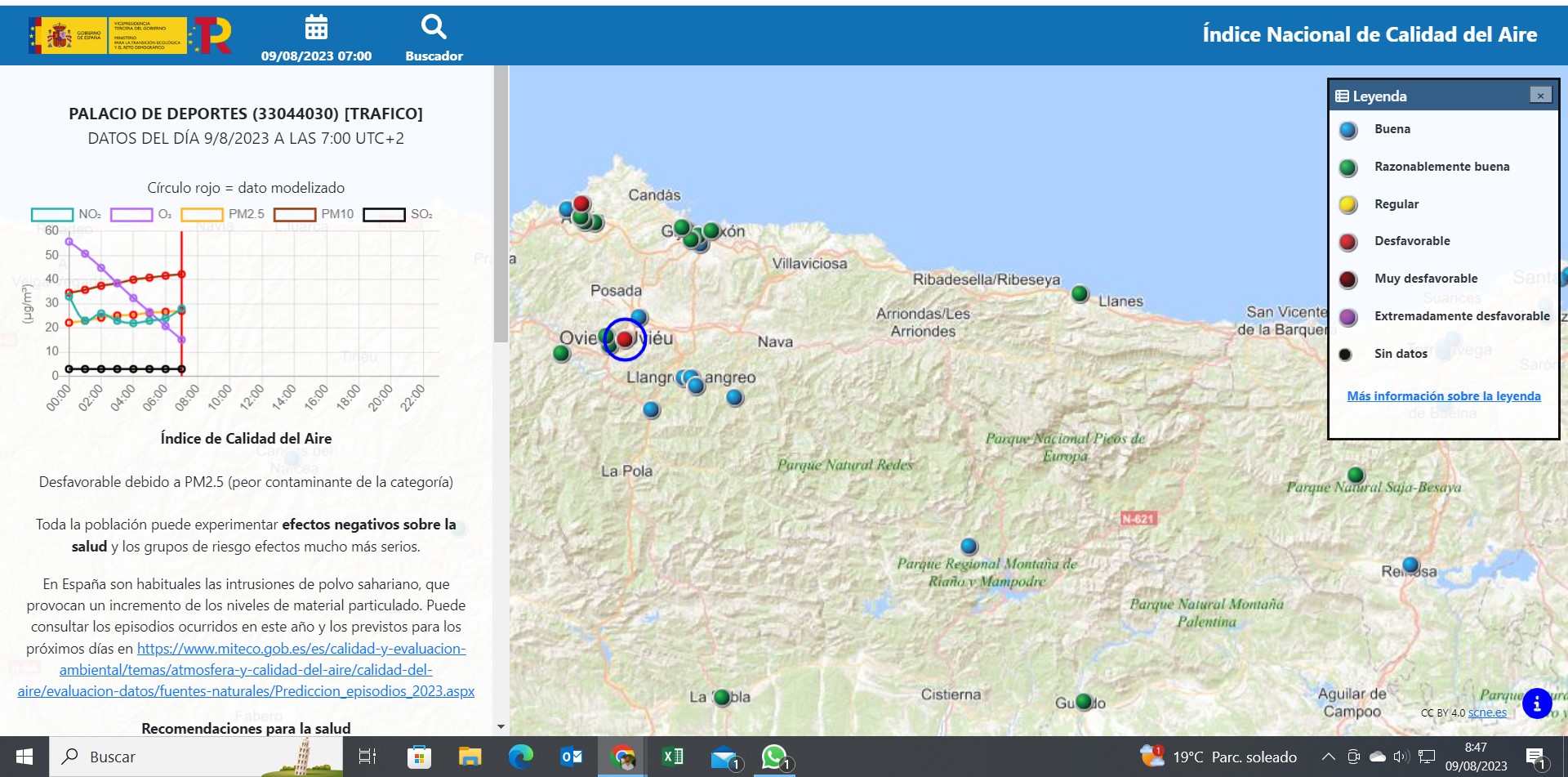Show hidden system tray icons chevron
This screenshot has width=1568, height=777.
[1328, 757]
